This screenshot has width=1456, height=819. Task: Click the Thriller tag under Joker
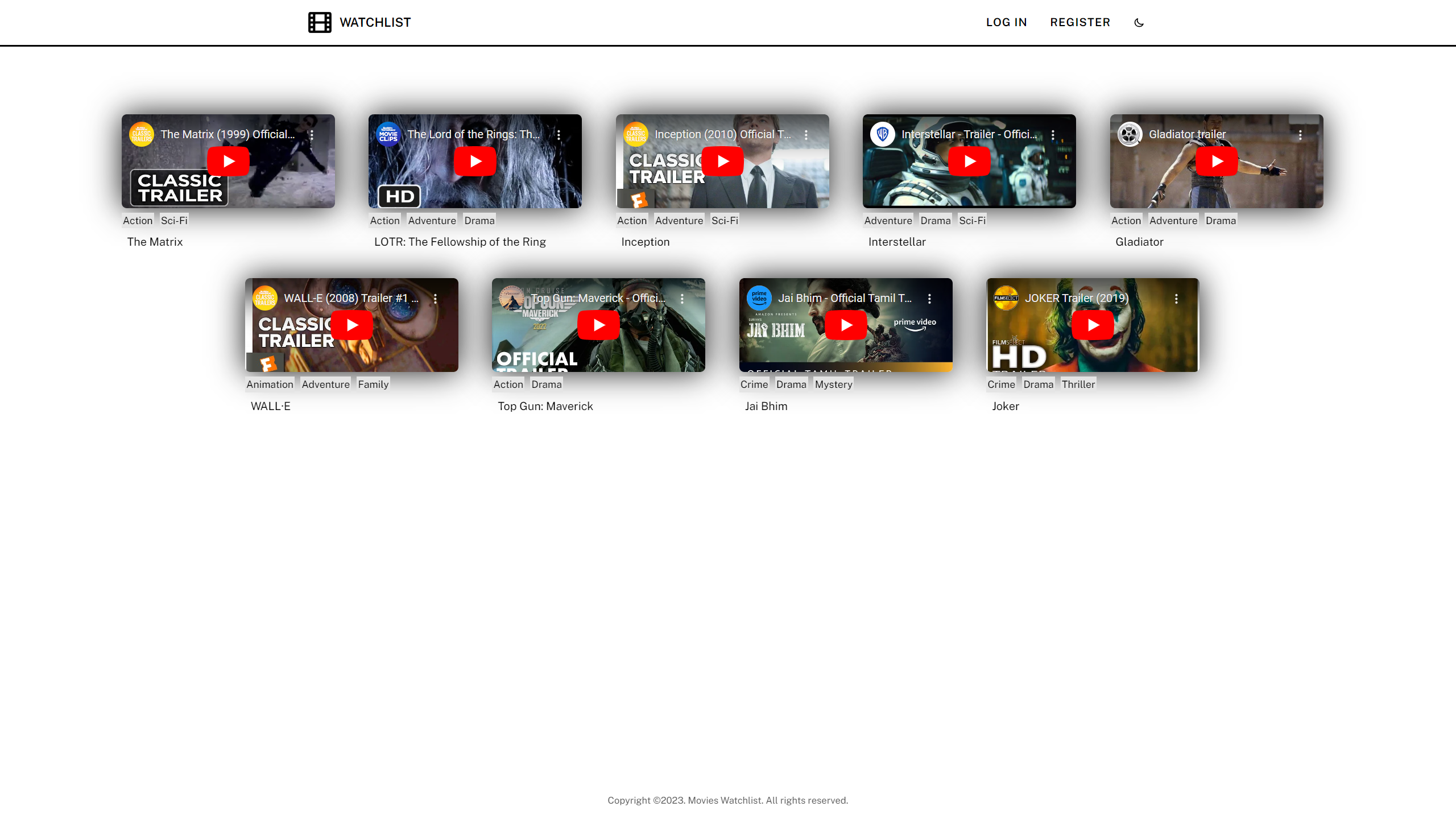[1078, 384]
